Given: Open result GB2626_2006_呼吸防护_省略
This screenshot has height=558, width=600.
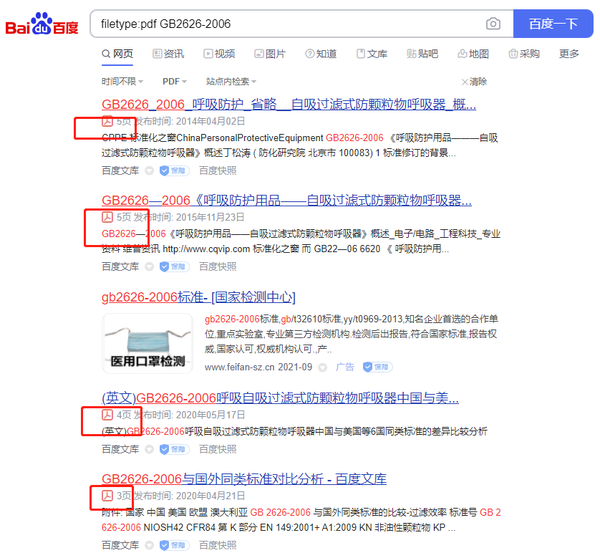Looking at the screenshot, I should click(x=289, y=104).
